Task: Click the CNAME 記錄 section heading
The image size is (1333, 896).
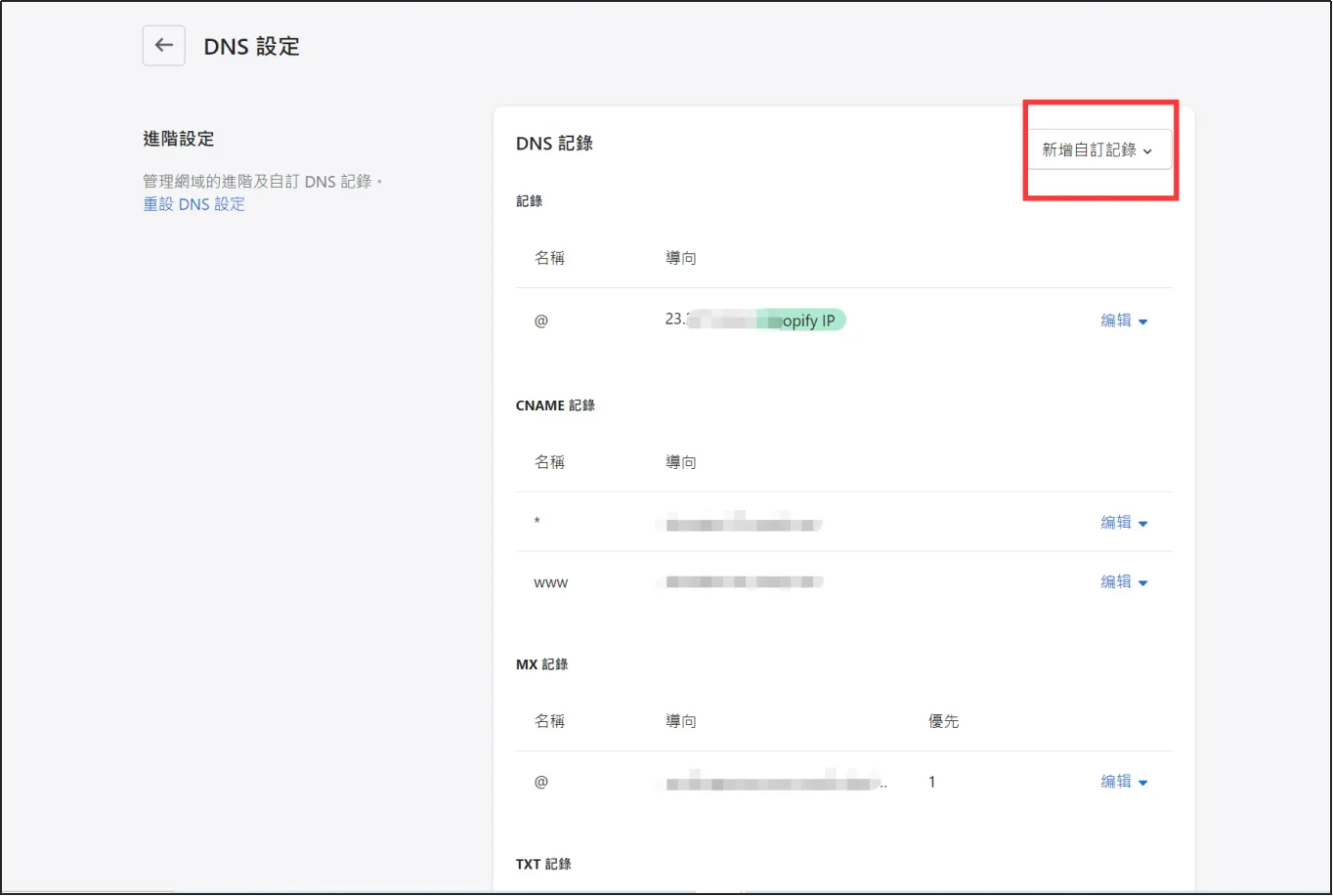Action: (x=555, y=405)
